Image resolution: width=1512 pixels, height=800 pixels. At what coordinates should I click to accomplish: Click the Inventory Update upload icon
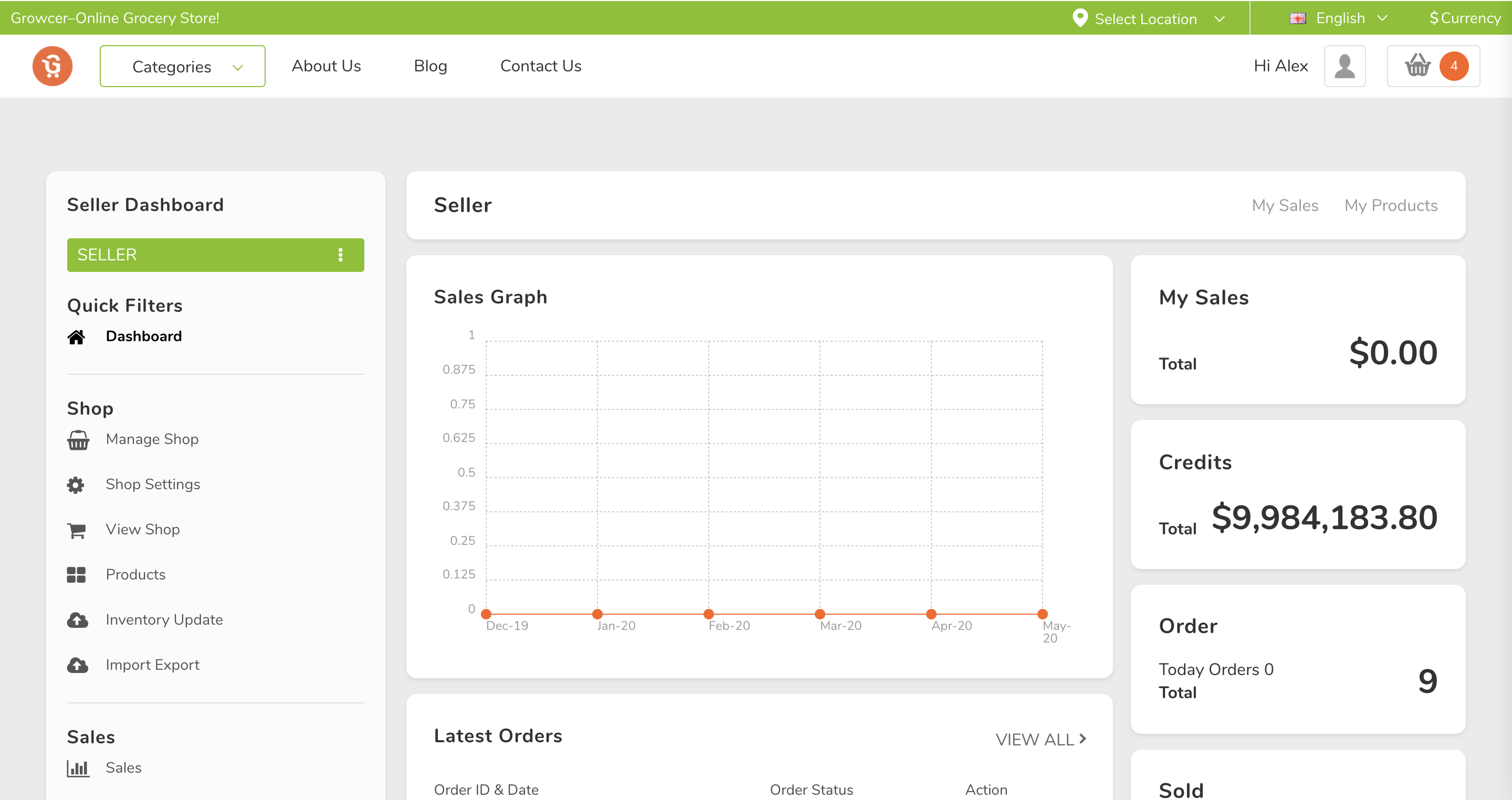point(77,620)
